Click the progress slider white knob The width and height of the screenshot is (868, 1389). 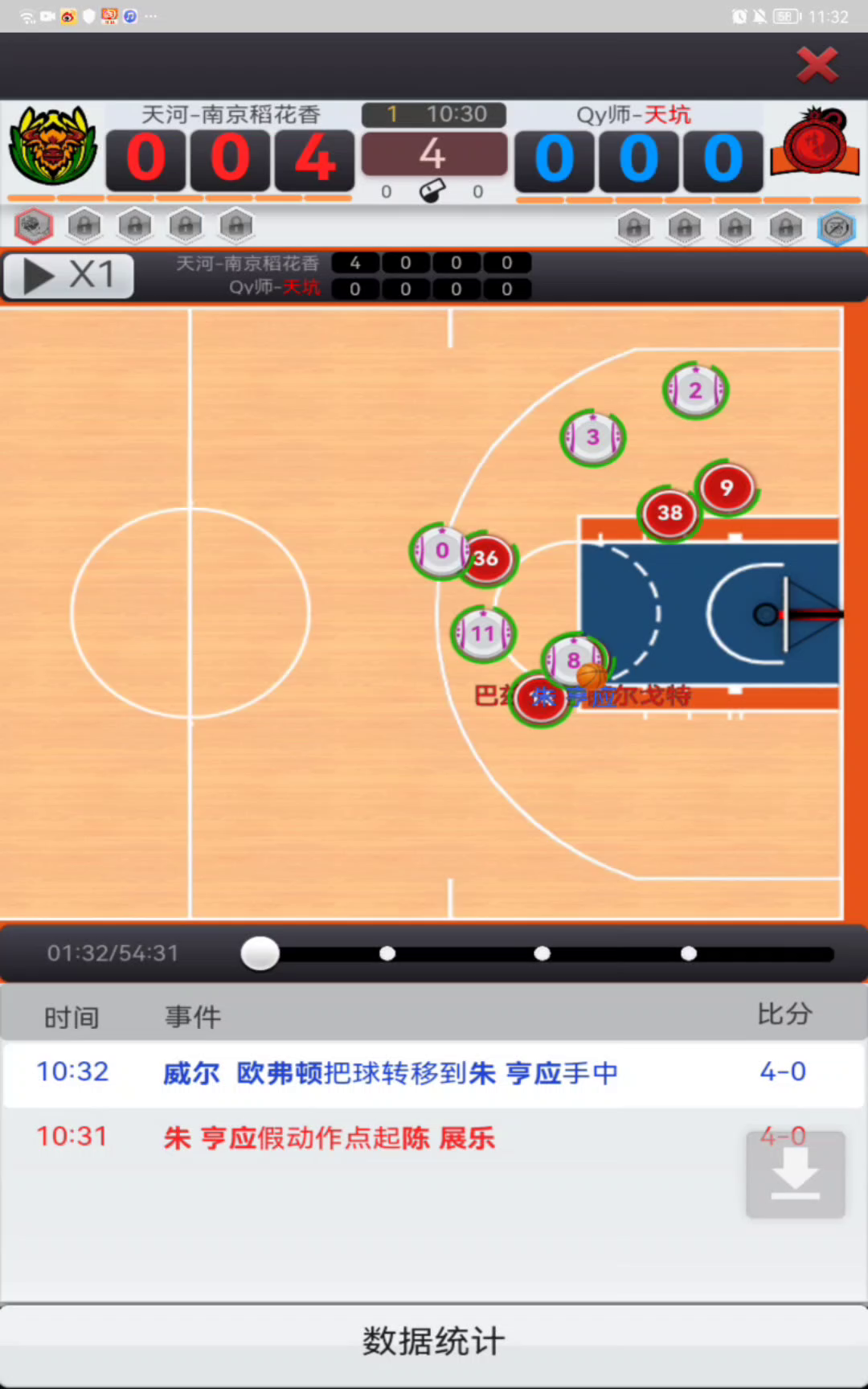click(260, 953)
